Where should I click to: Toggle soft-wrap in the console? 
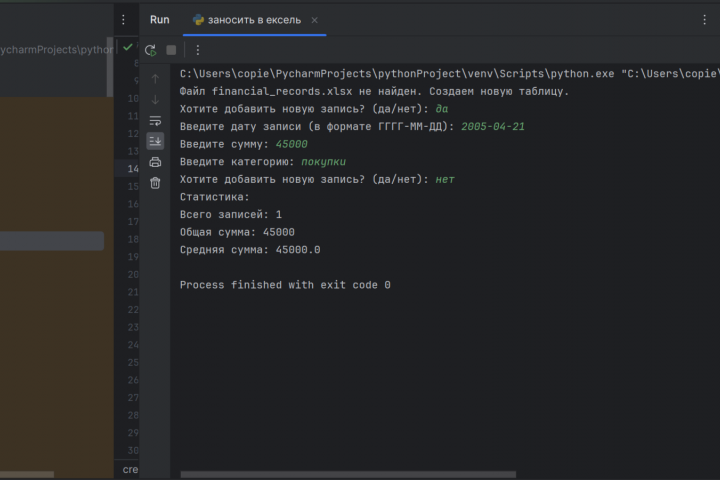155,120
